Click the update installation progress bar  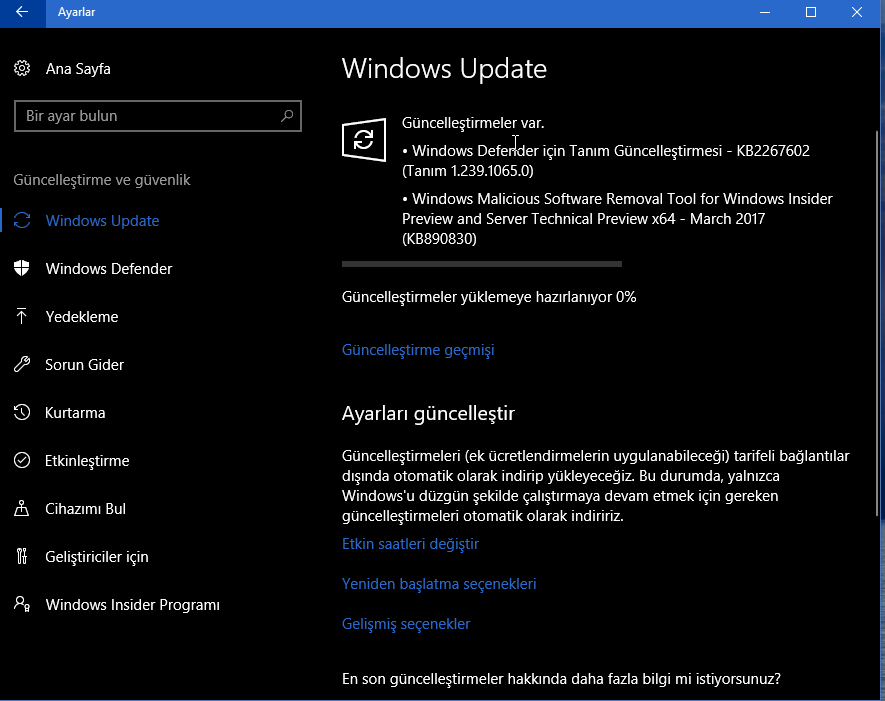pyautogui.click(x=481, y=264)
